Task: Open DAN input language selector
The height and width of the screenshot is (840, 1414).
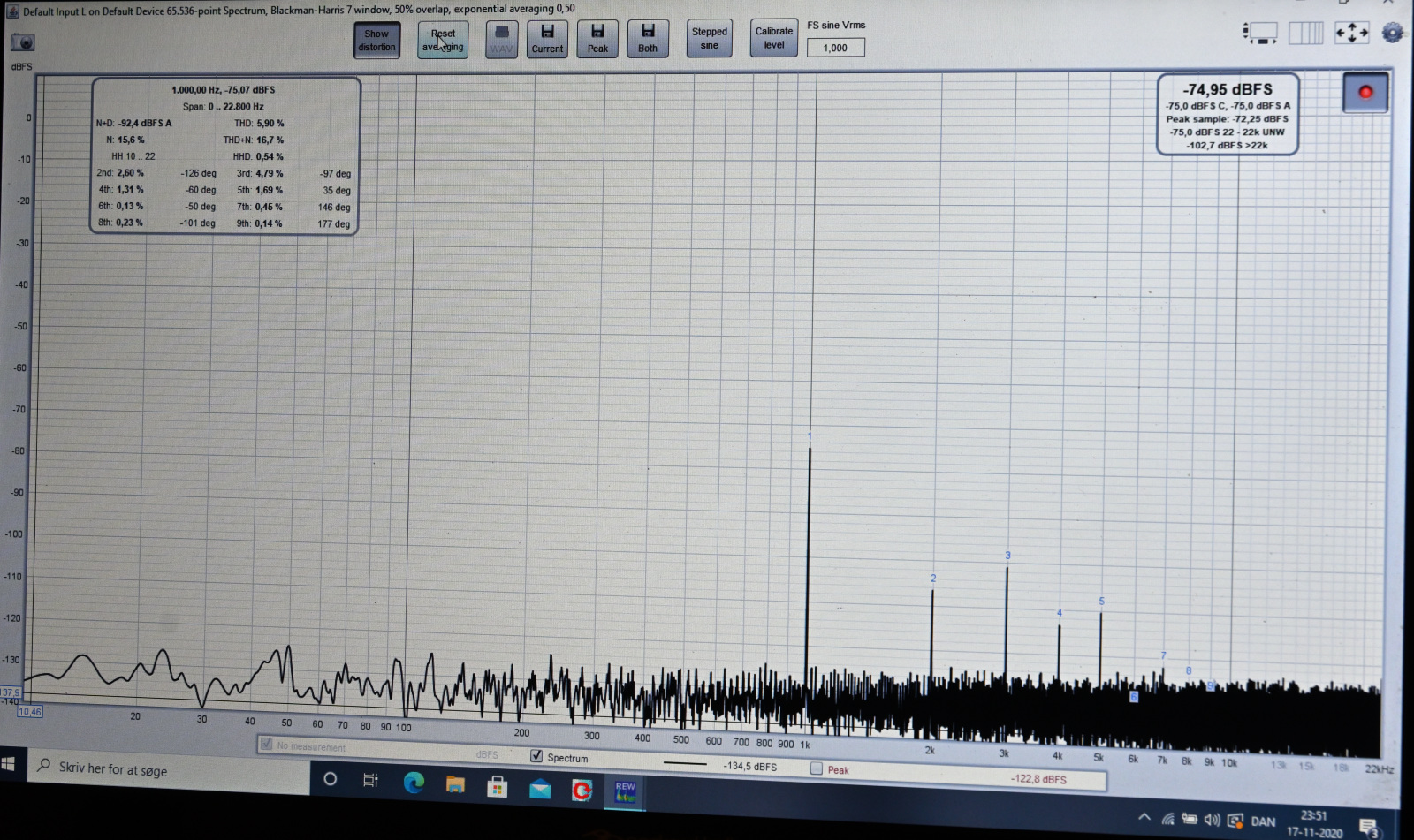Action: tap(1263, 821)
